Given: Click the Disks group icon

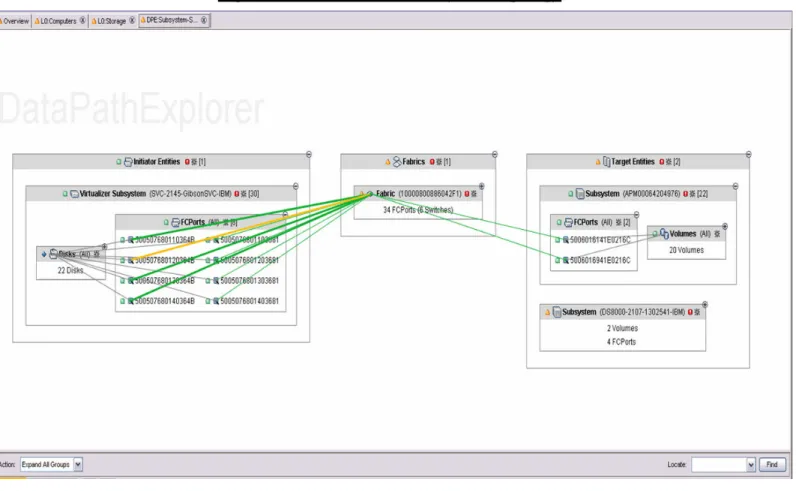Looking at the screenshot, I should click(53, 254).
